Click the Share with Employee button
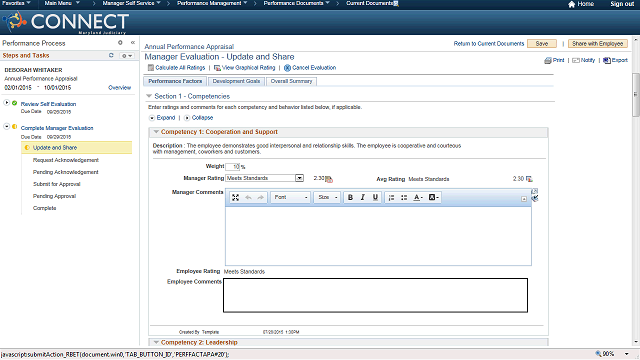 (598, 44)
